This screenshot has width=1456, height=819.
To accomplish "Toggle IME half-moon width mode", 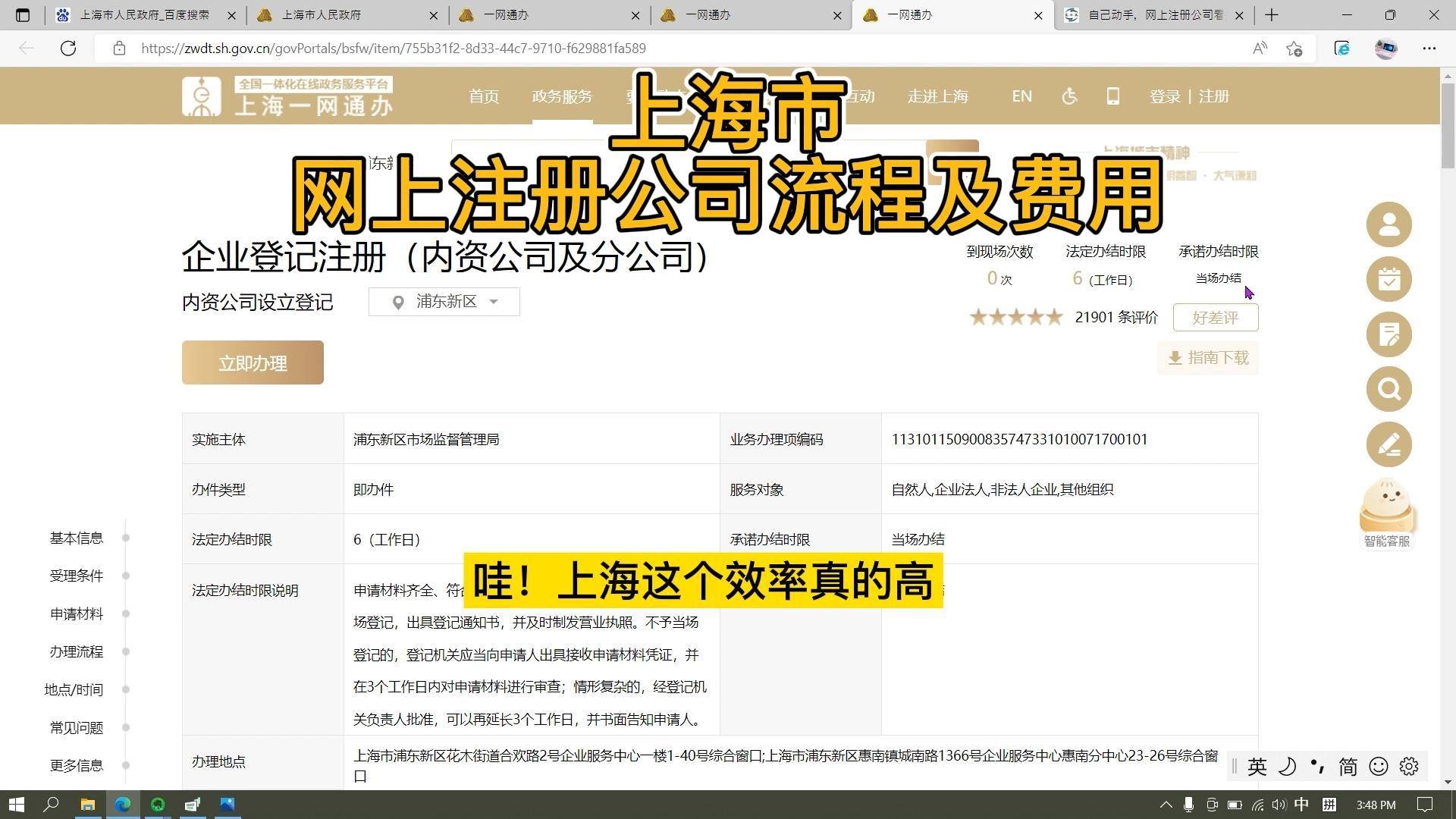I will pos(1287,767).
